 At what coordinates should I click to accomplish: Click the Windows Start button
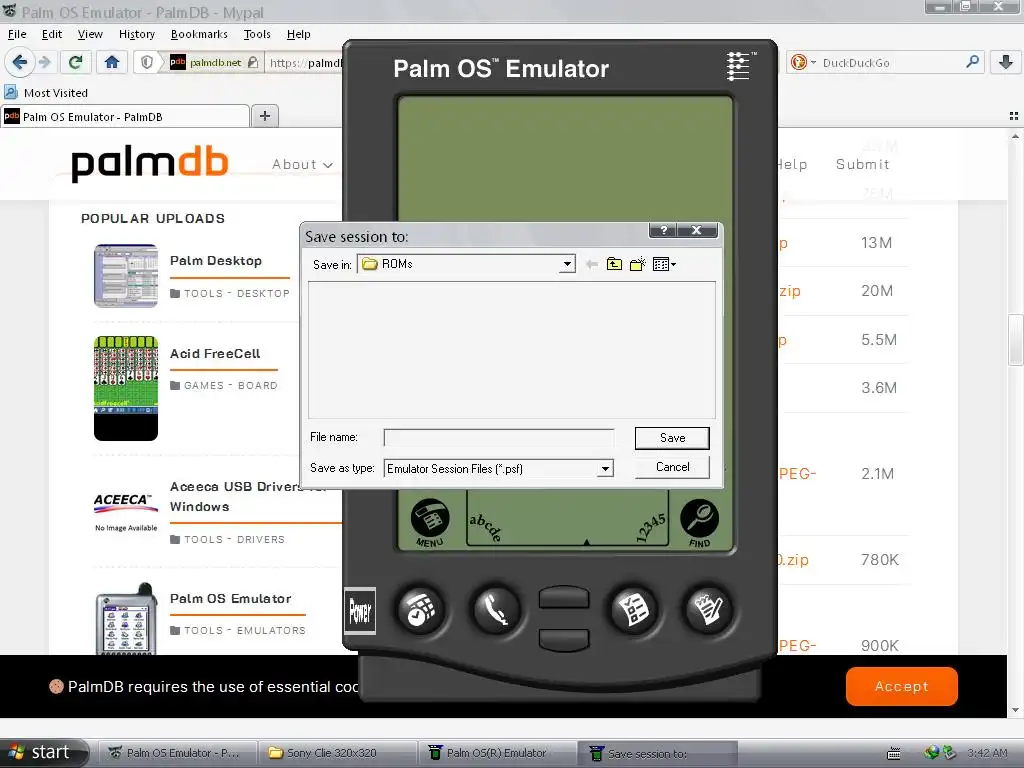[44, 752]
